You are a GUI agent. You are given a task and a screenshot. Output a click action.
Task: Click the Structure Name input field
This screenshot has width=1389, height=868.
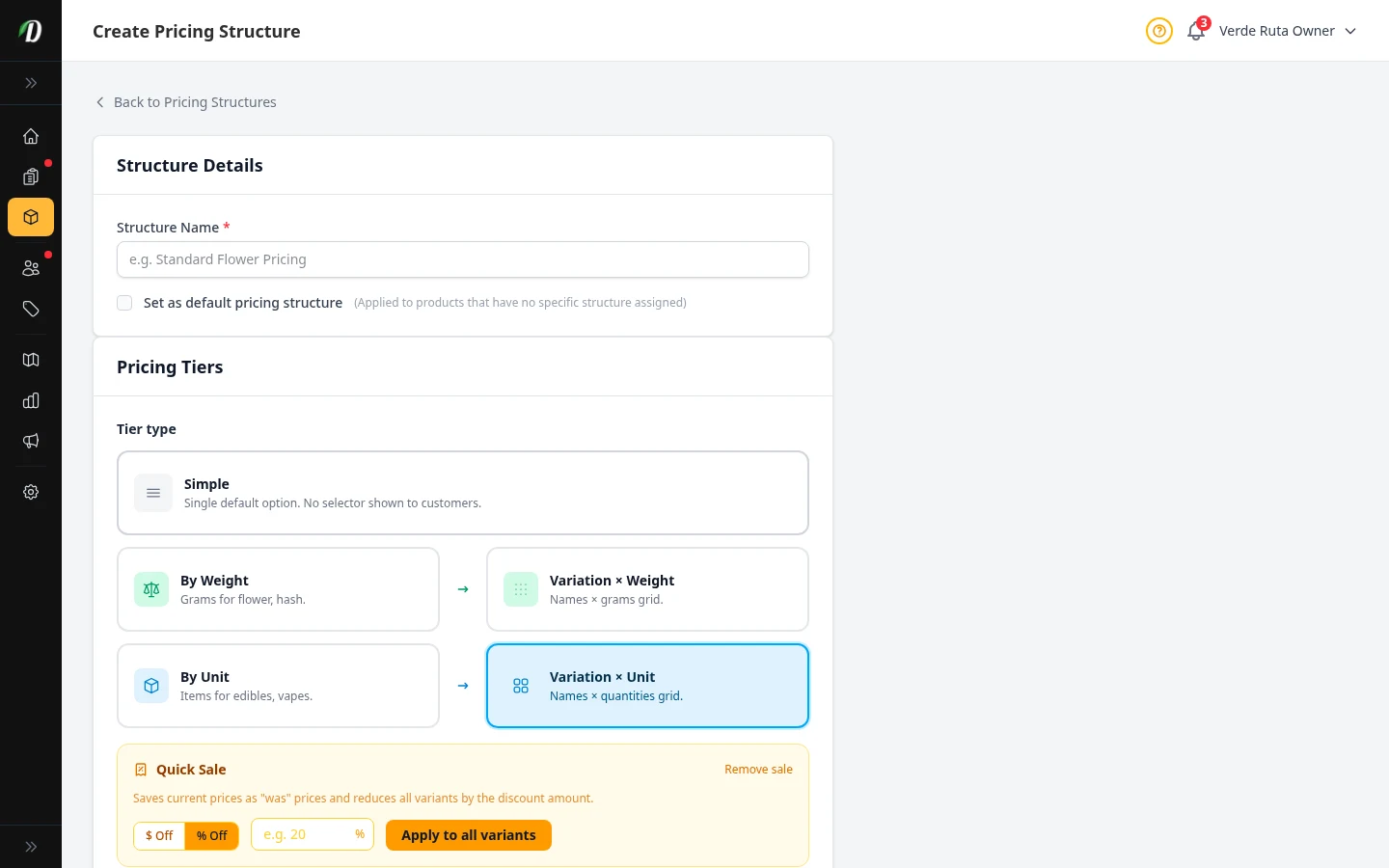[462, 259]
